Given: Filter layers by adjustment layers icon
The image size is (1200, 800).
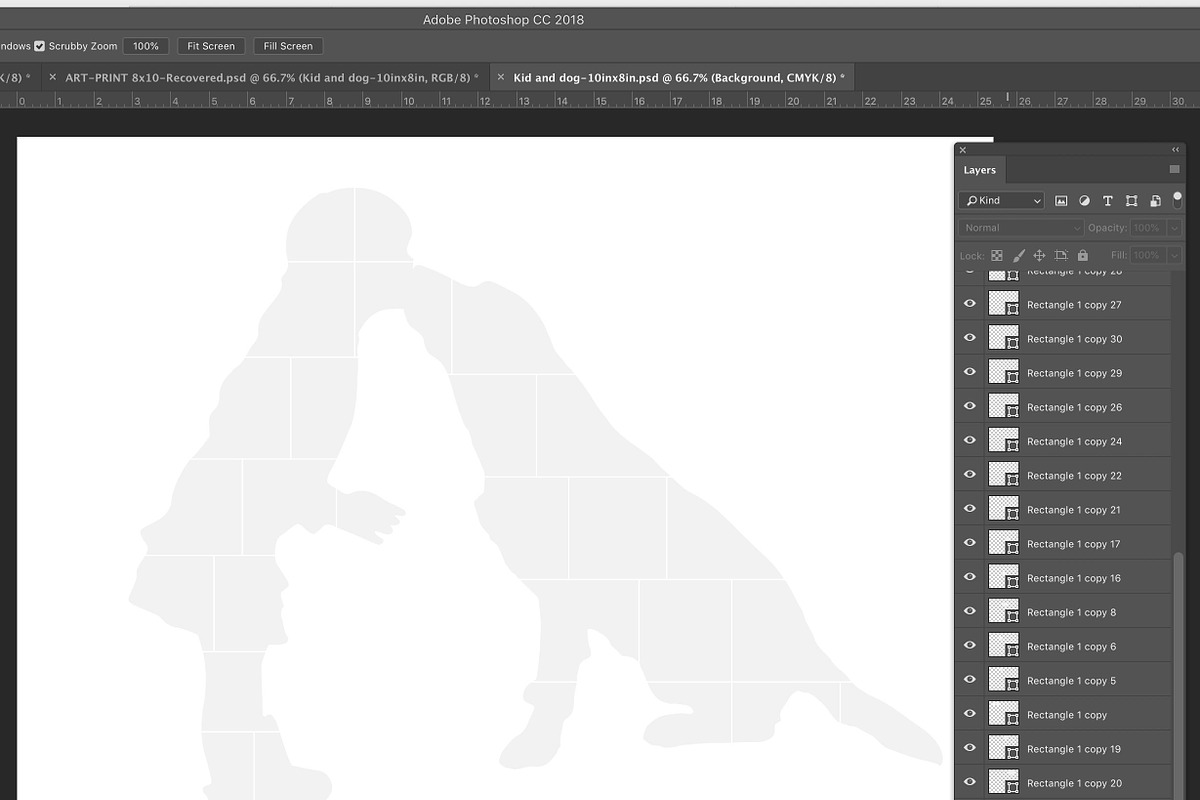Looking at the screenshot, I should (x=1085, y=201).
